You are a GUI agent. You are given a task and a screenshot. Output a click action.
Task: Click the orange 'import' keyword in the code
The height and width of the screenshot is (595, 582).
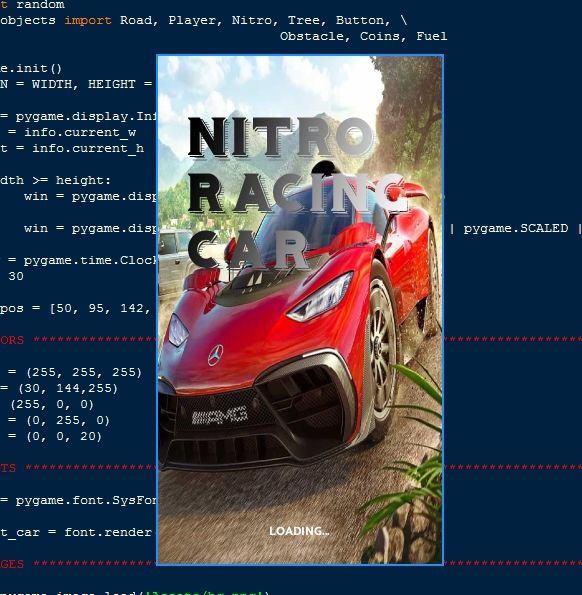point(88,20)
